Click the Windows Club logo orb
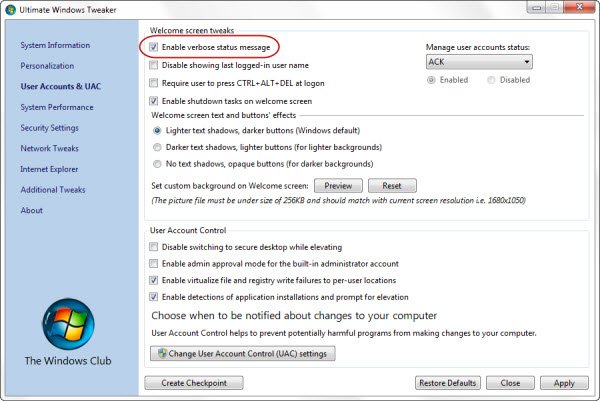The width and height of the screenshot is (600, 401). tap(68, 324)
